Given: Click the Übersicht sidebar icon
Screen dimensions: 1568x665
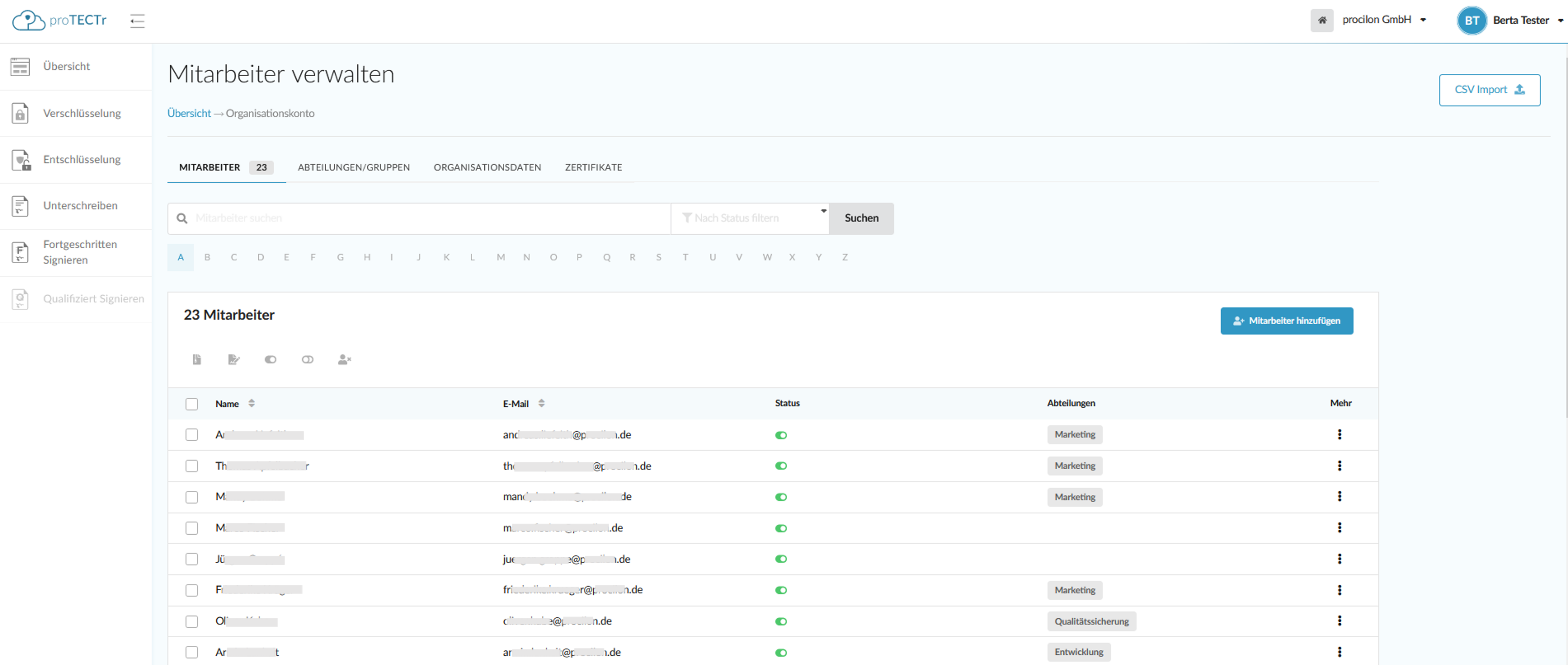Looking at the screenshot, I should [20, 66].
